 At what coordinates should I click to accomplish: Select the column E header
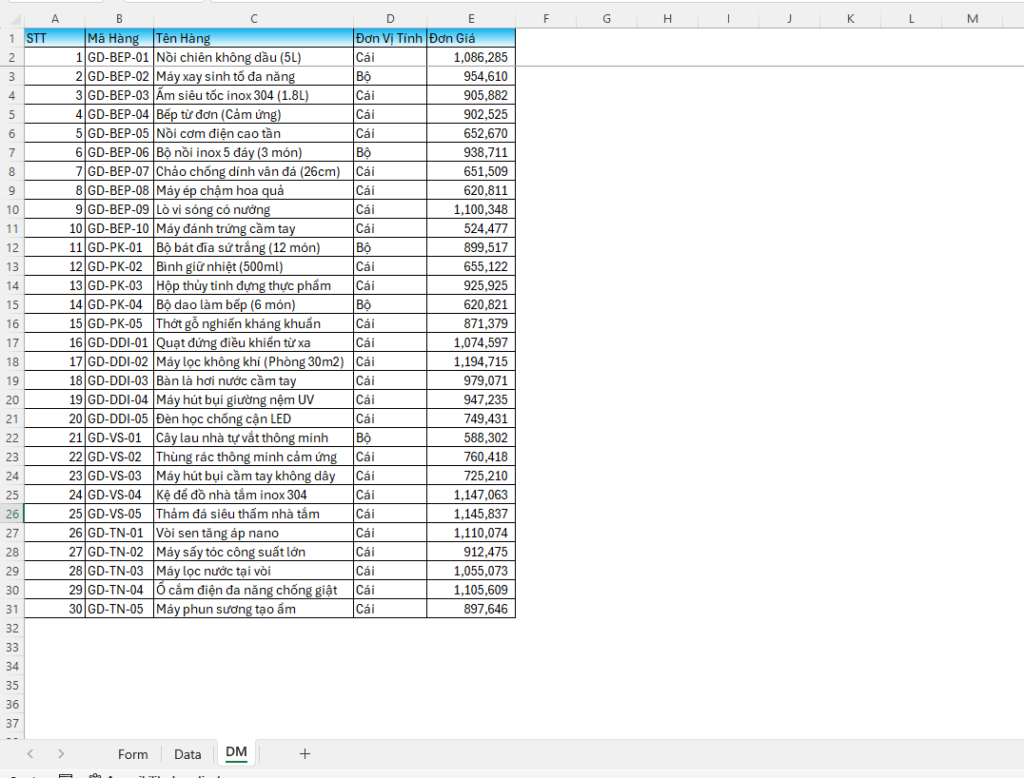click(x=470, y=18)
